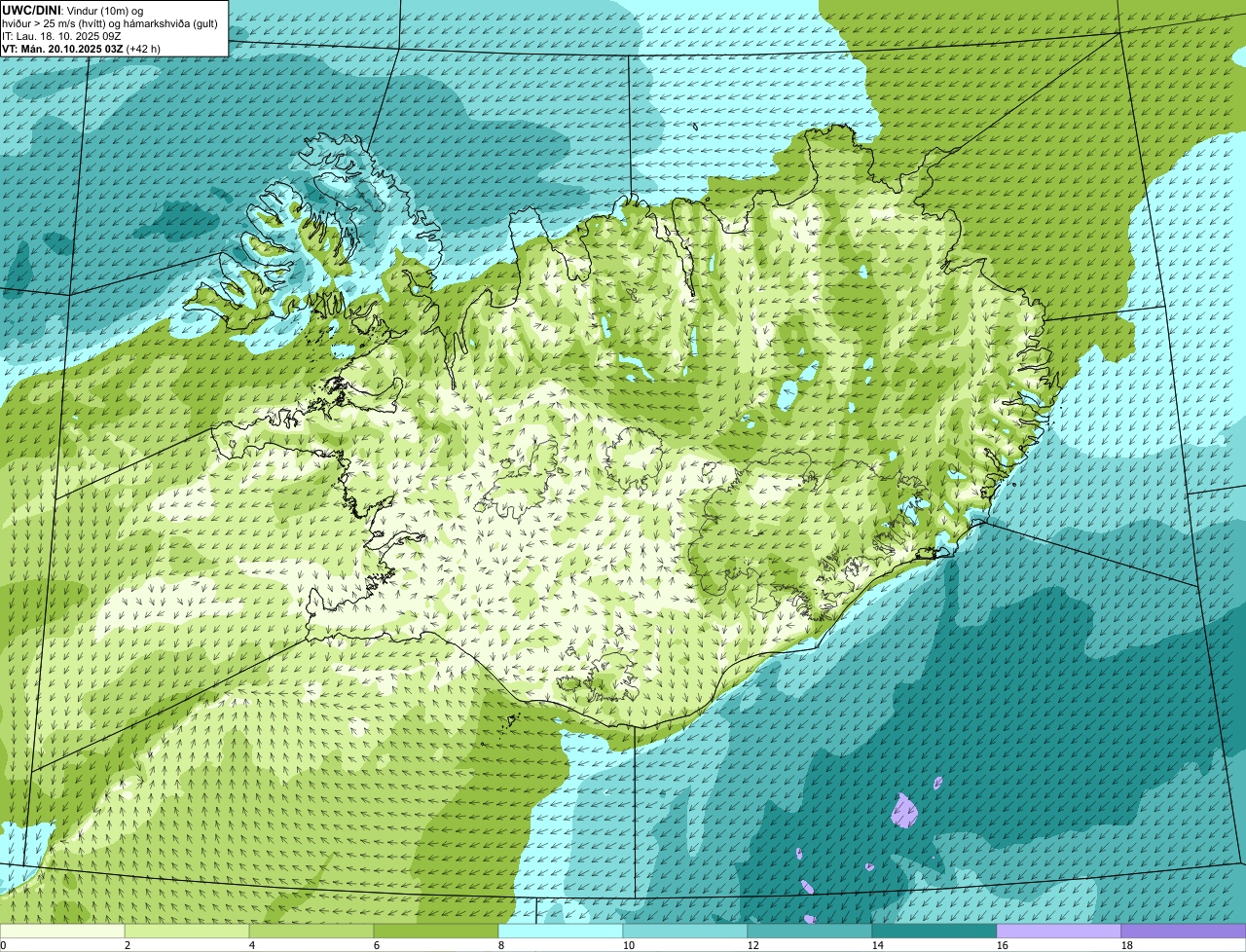1246x952 pixels.
Task: Select the light purple 16–18 m/s legend swatch
Action: pyautogui.click(x=1059, y=931)
